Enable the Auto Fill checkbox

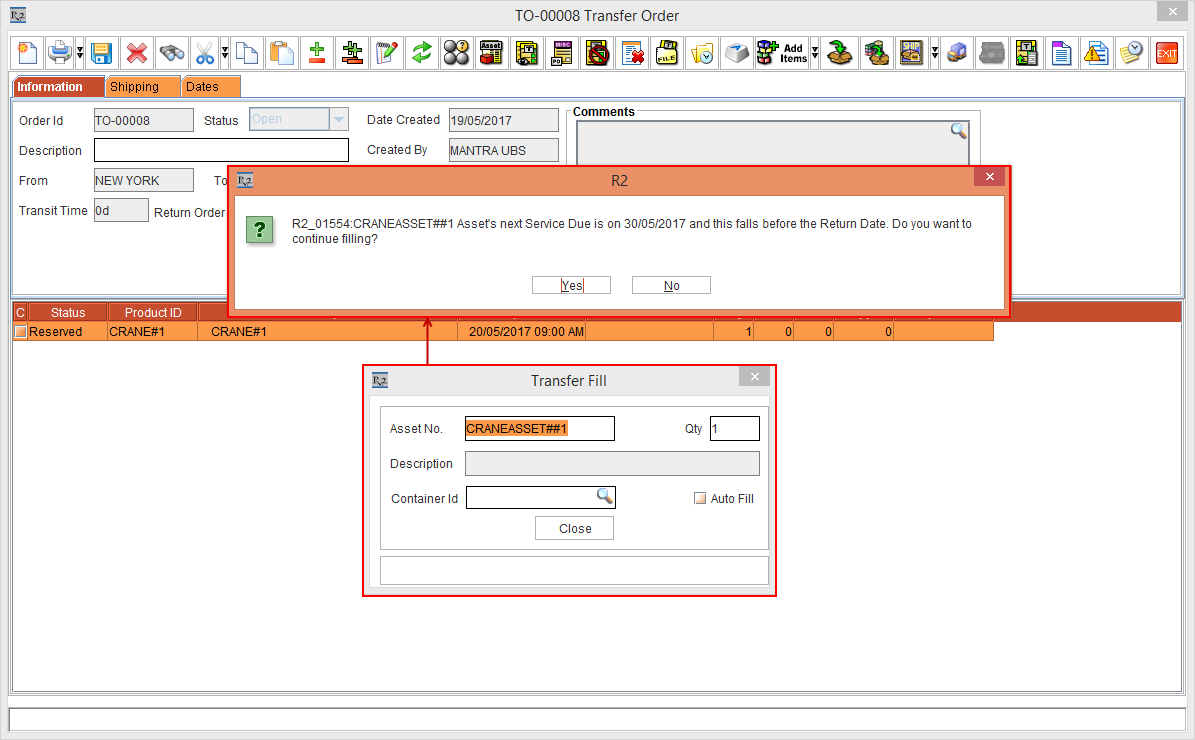[x=700, y=498]
